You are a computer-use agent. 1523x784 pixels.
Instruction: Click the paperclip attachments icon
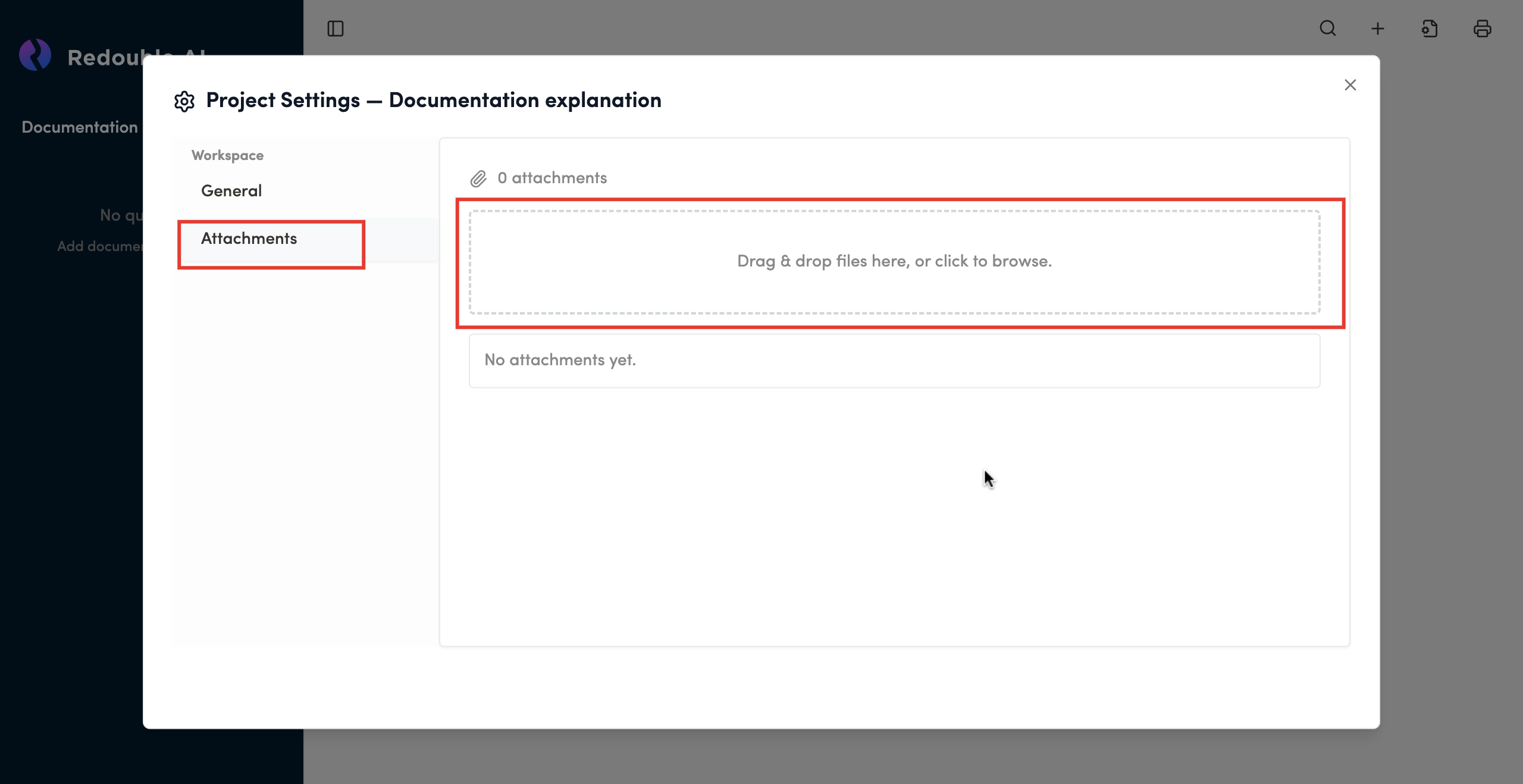pyautogui.click(x=478, y=178)
